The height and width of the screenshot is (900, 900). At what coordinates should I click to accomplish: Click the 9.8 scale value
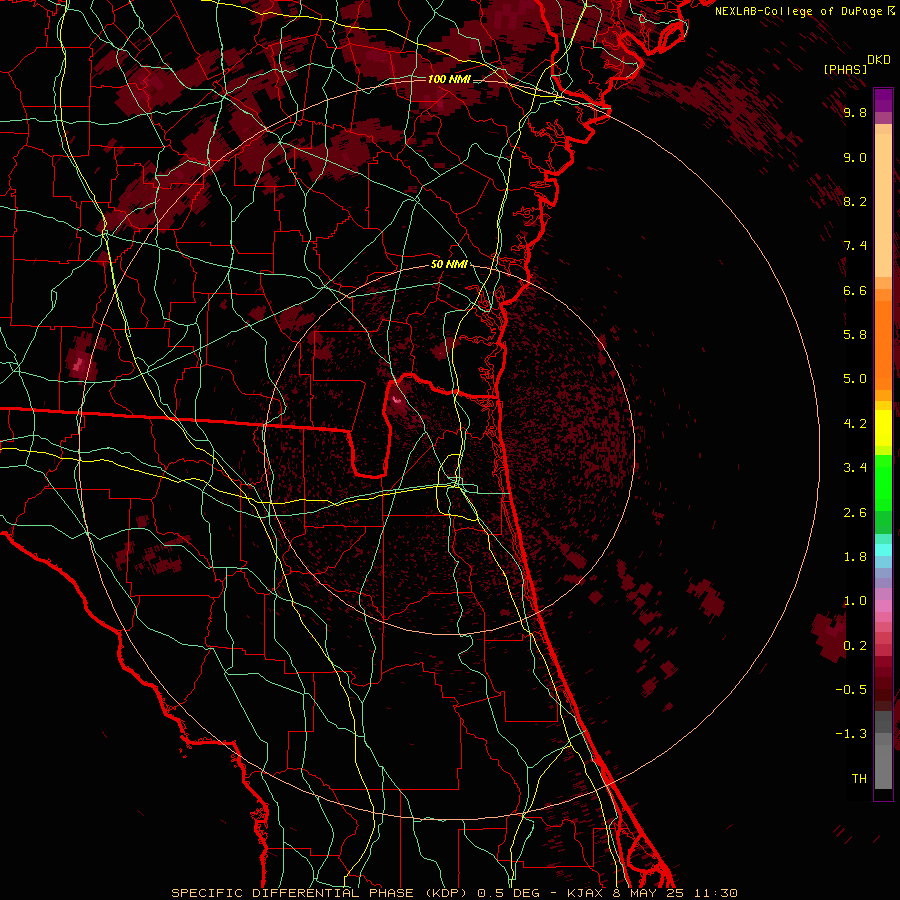[855, 112]
